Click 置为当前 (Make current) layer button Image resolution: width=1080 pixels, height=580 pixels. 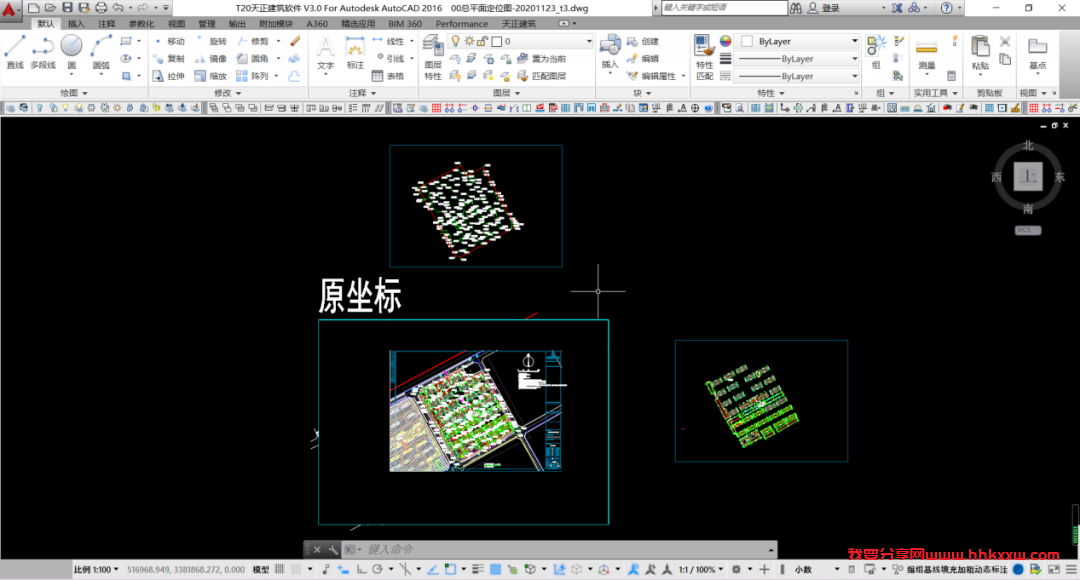(x=541, y=59)
